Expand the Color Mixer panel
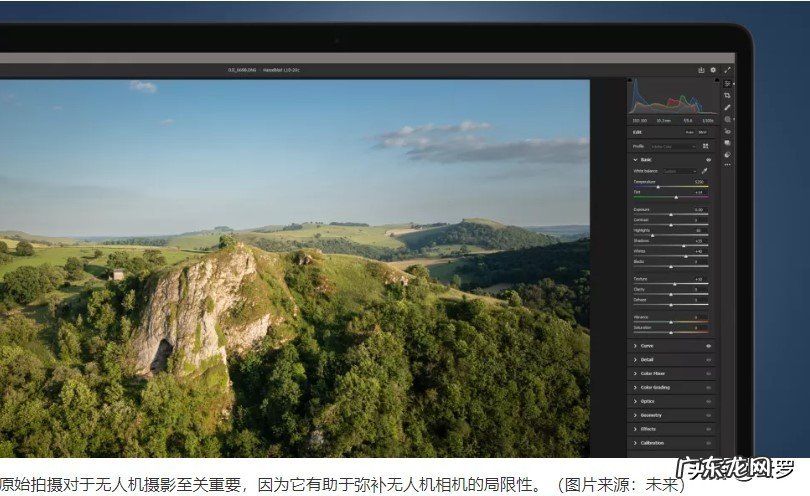Screen dimensions: 810x496 click(635, 374)
